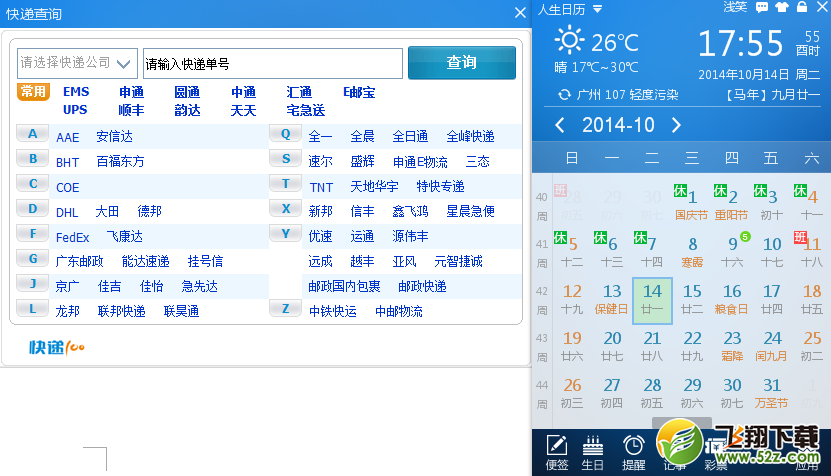This screenshot has height=476, width=831.
Task: Pick 宅急送 courier link
Action: click(306, 110)
